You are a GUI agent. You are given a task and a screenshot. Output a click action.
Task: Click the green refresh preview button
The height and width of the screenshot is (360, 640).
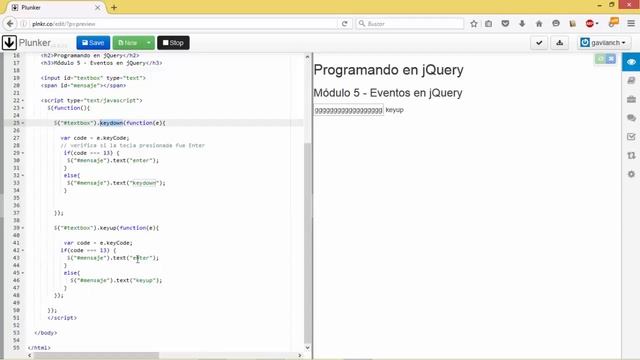600,59
